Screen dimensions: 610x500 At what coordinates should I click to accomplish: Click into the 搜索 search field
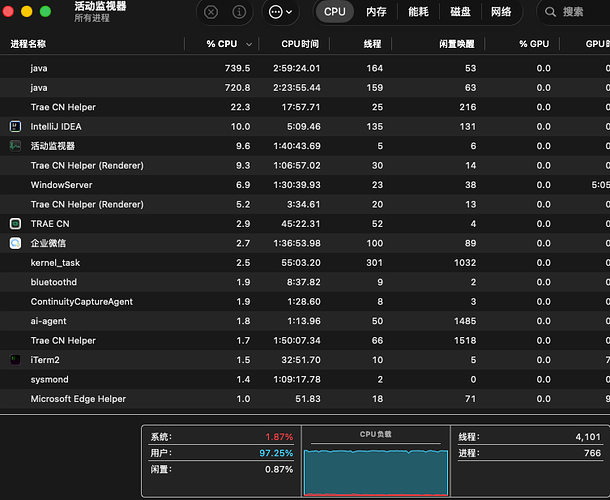(582, 12)
